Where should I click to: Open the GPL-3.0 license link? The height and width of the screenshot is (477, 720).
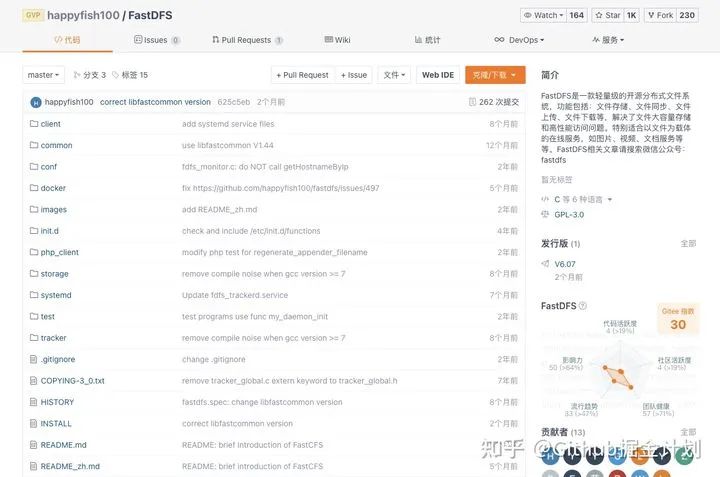[569, 214]
